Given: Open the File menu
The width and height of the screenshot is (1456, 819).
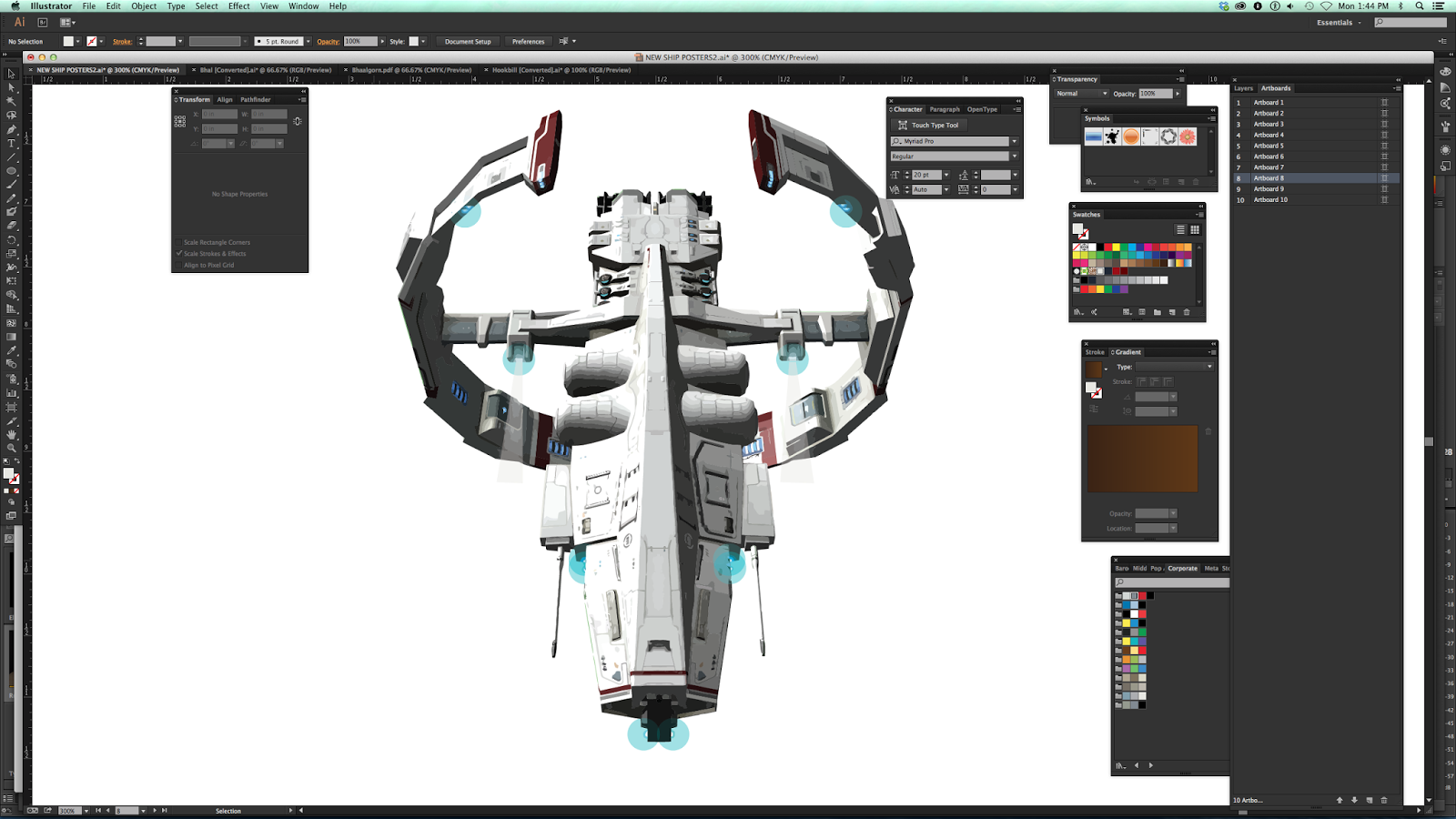Looking at the screenshot, I should click(89, 6).
